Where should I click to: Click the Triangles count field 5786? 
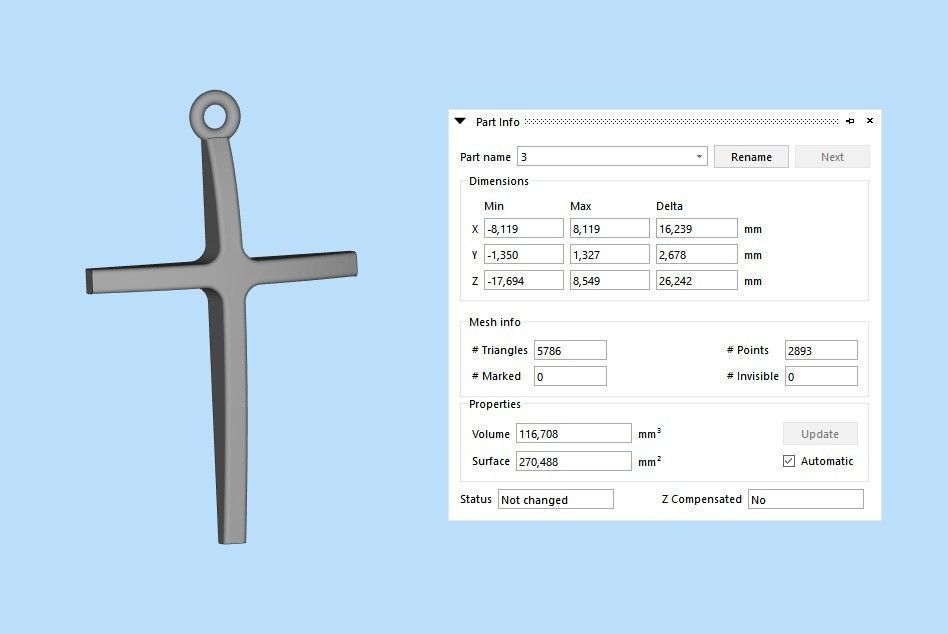coord(570,350)
